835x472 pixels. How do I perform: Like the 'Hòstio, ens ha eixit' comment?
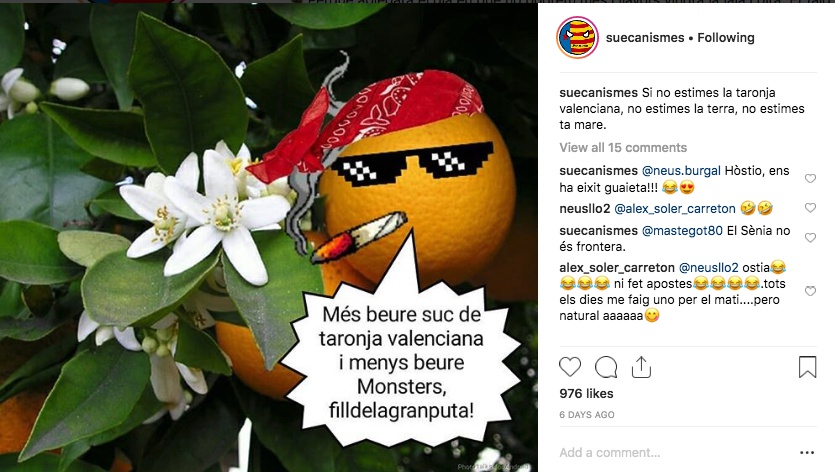coord(810,178)
